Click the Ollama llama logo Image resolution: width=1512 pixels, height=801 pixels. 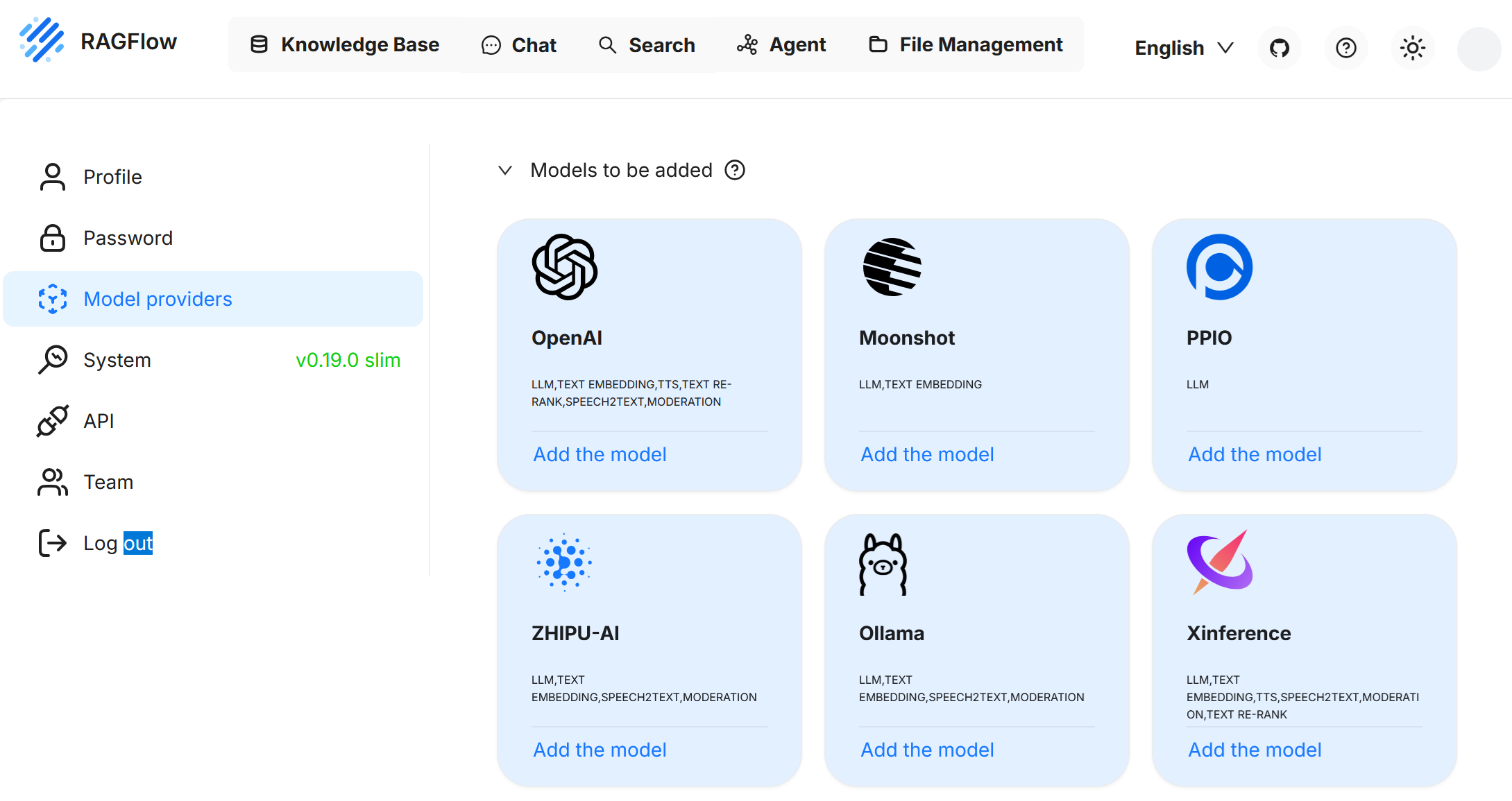[883, 564]
